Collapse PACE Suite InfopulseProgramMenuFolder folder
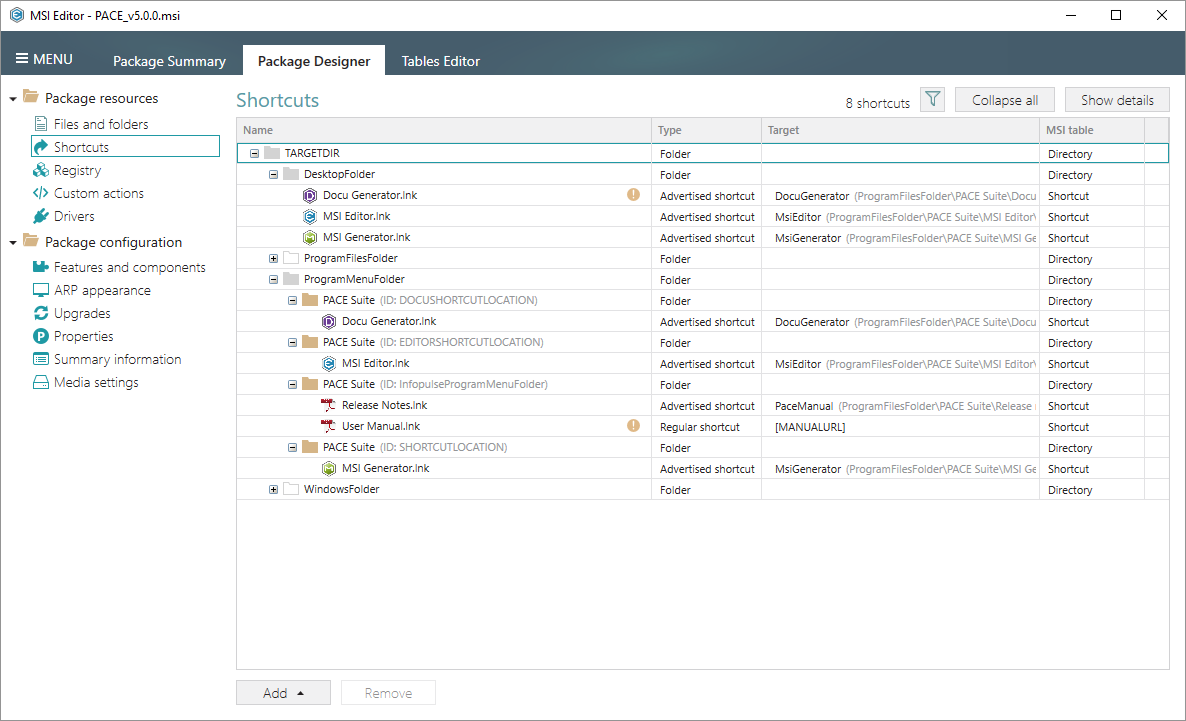1186x721 pixels. pos(292,385)
